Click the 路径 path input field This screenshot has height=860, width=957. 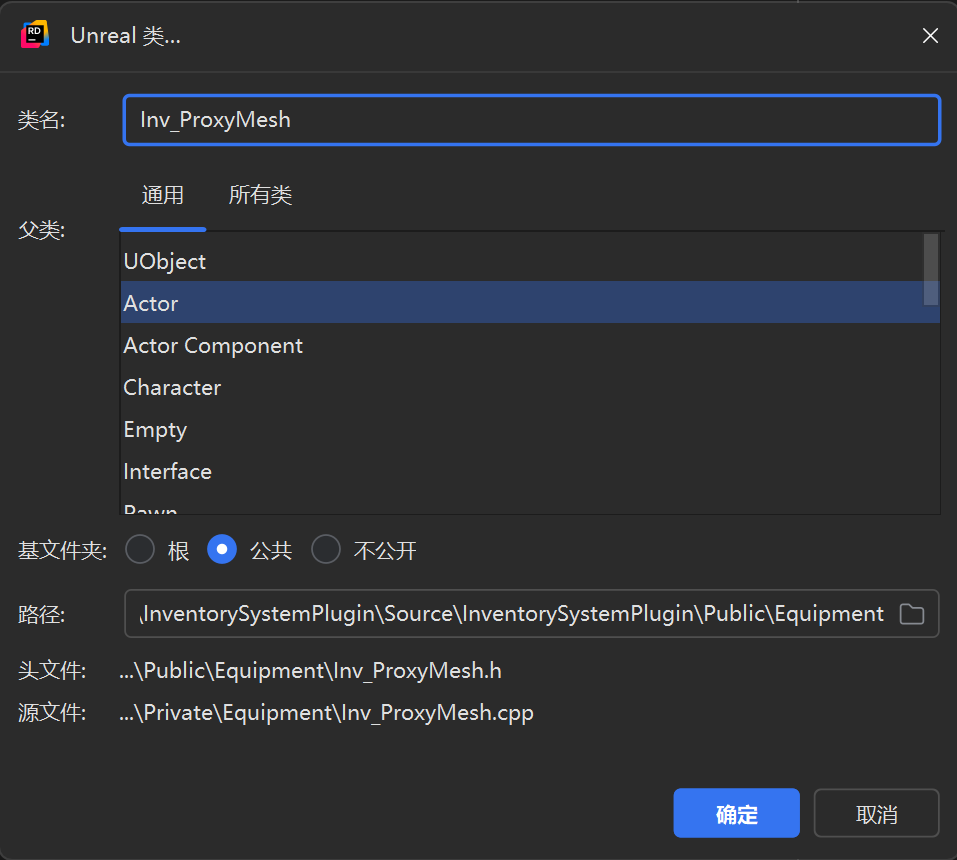click(510, 614)
